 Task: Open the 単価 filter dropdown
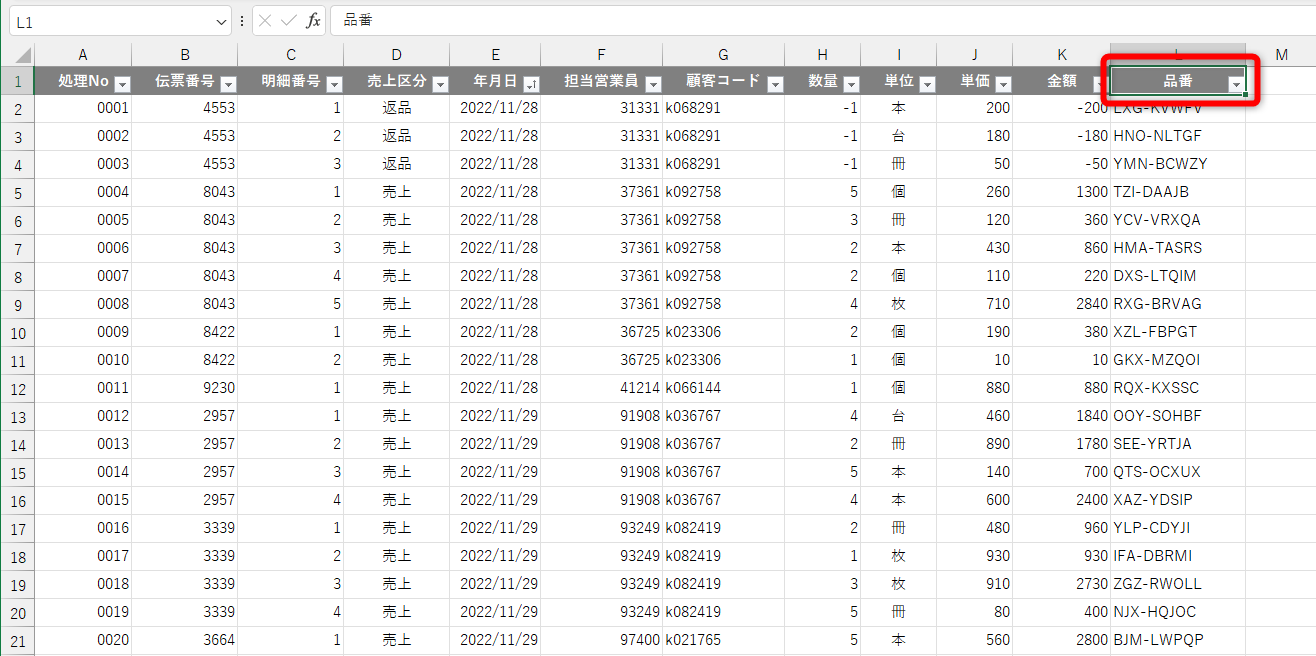coord(1003,85)
